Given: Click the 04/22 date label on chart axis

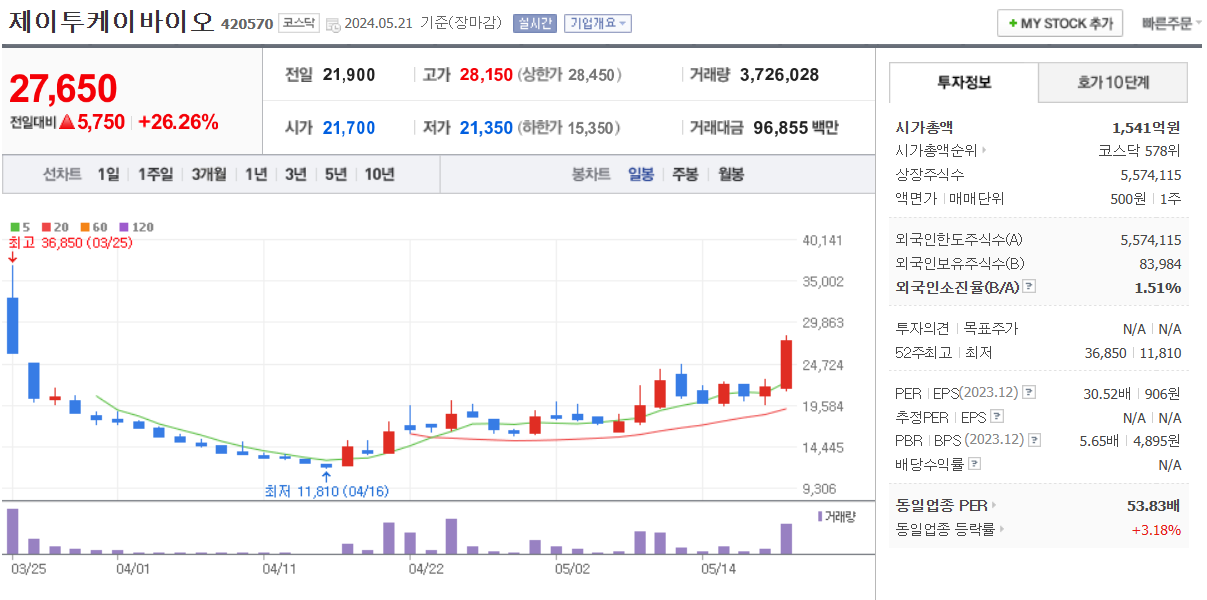Looking at the screenshot, I should (426, 568).
